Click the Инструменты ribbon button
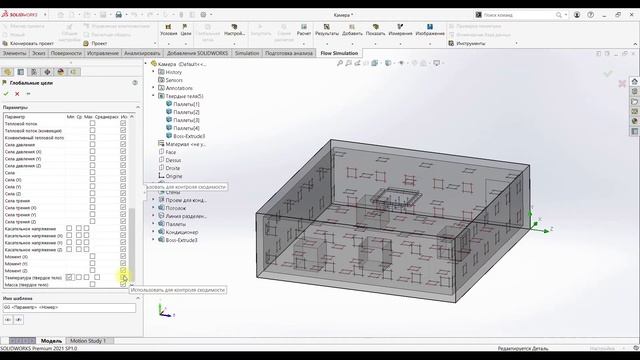This screenshot has height=360, width=640. [467, 43]
